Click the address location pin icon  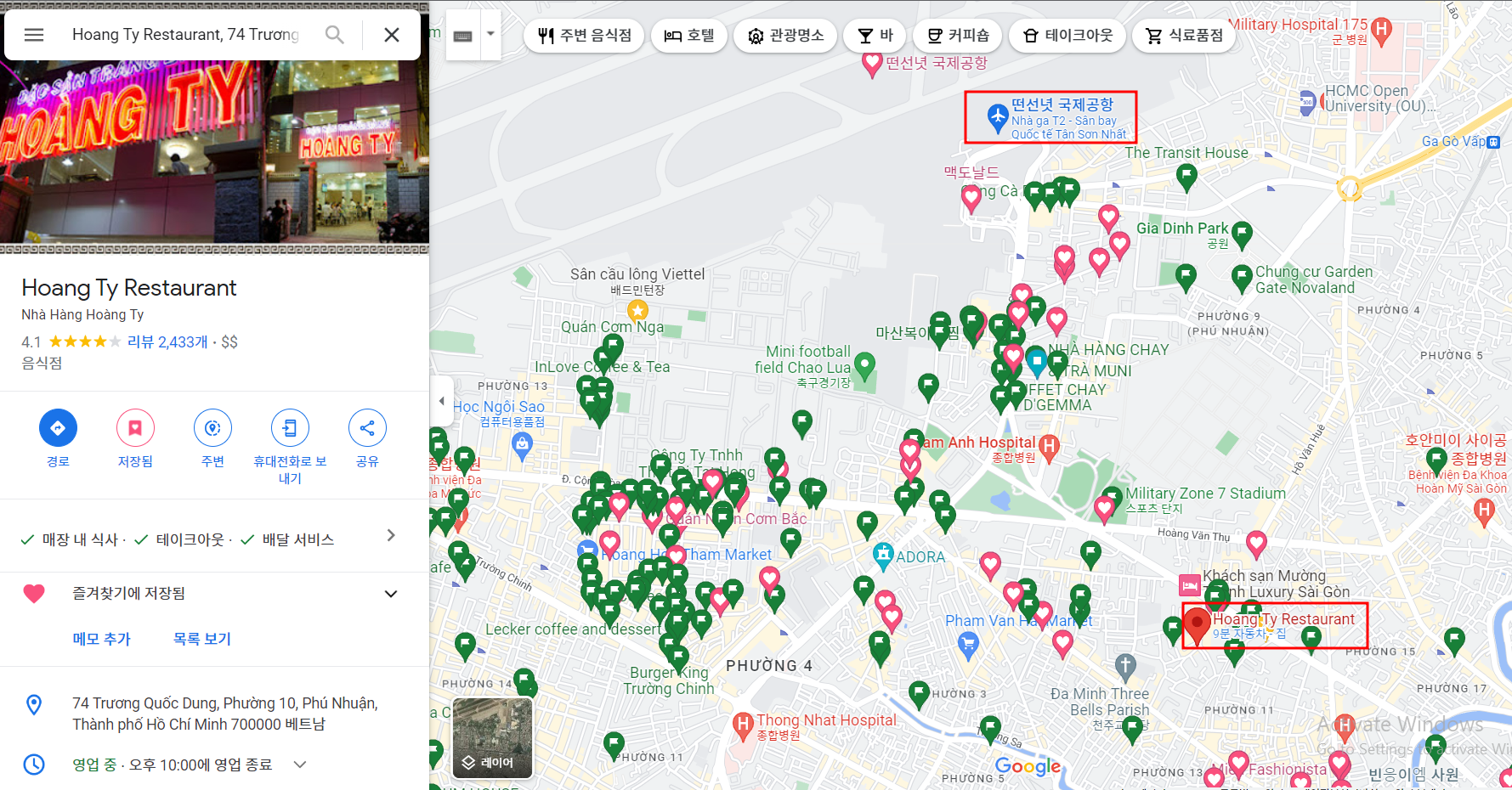[34, 705]
